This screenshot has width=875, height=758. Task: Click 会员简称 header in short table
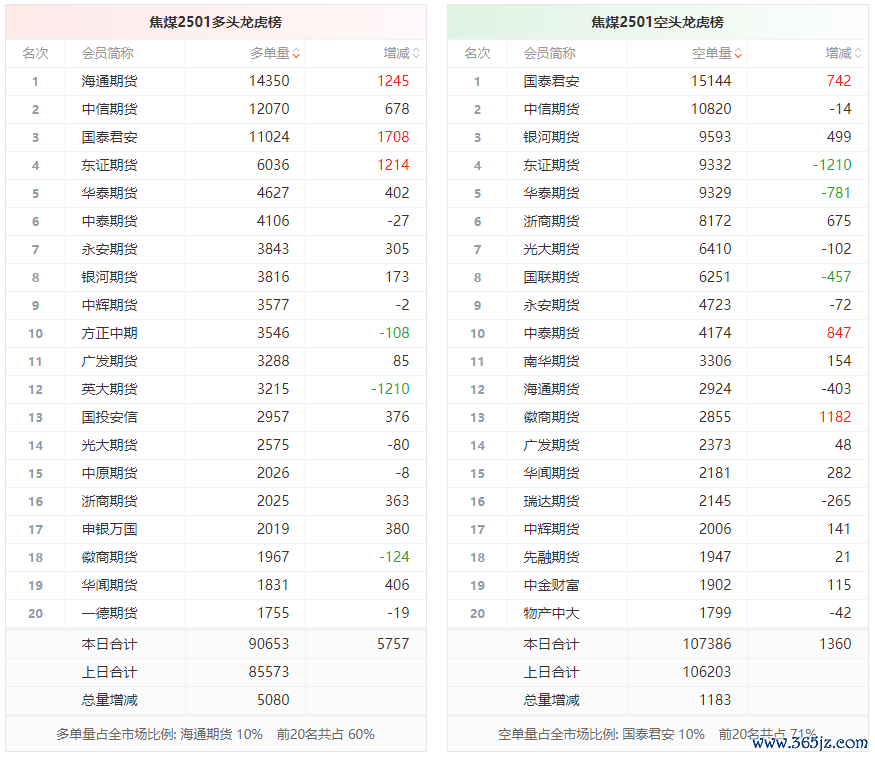[549, 54]
